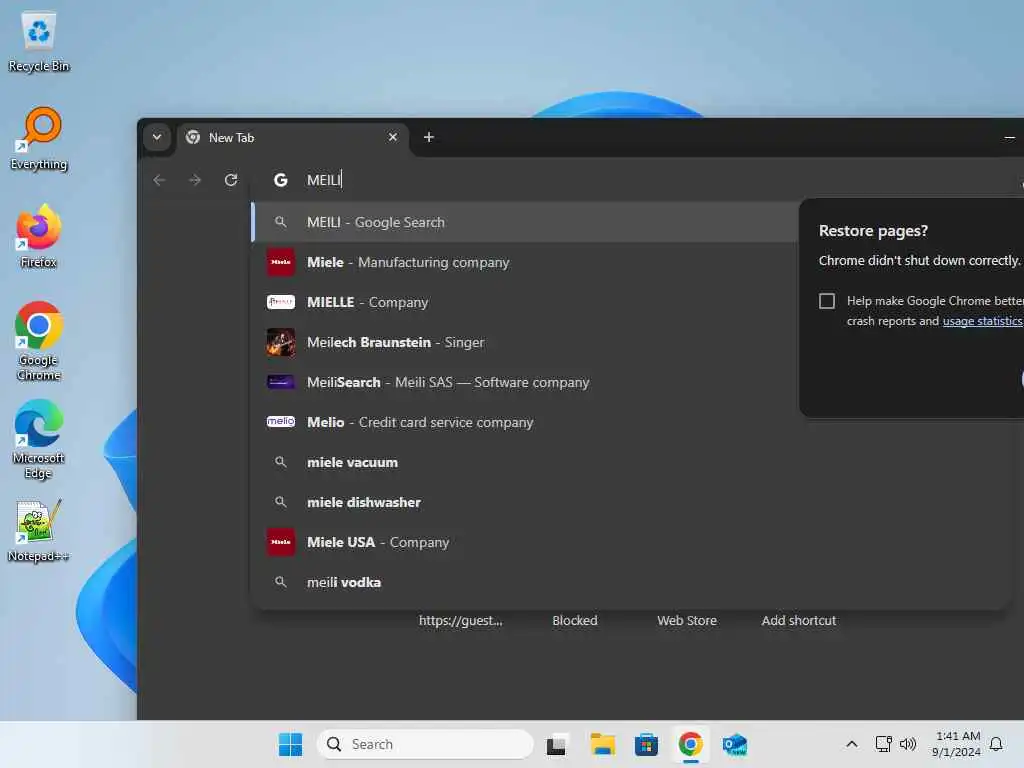Open Microsoft Store from taskbar
The width and height of the screenshot is (1024, 768).
coord(646,744)
